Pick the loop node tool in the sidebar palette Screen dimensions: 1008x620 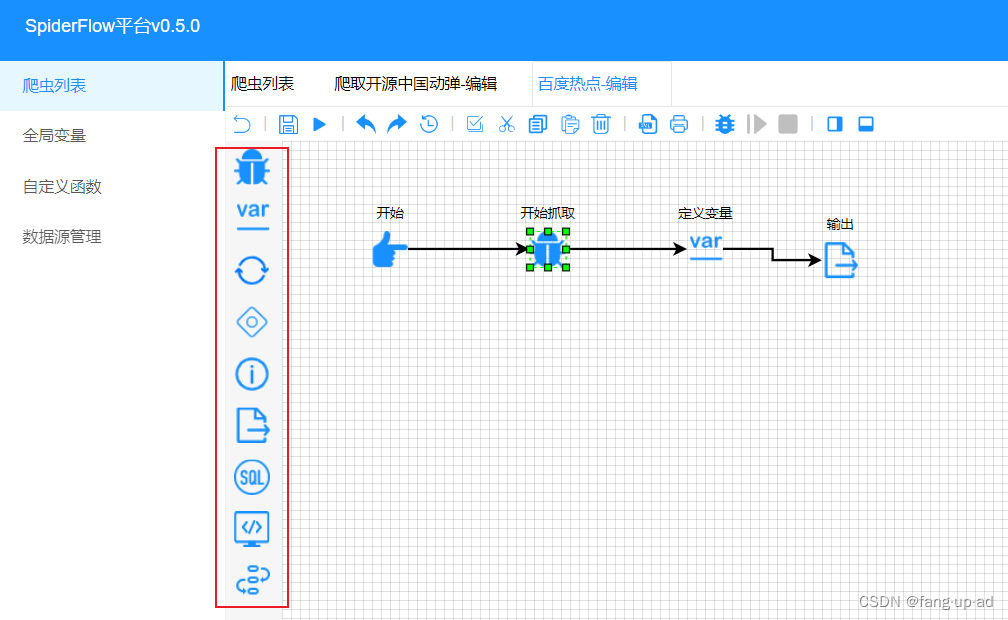tap(251, 270)
